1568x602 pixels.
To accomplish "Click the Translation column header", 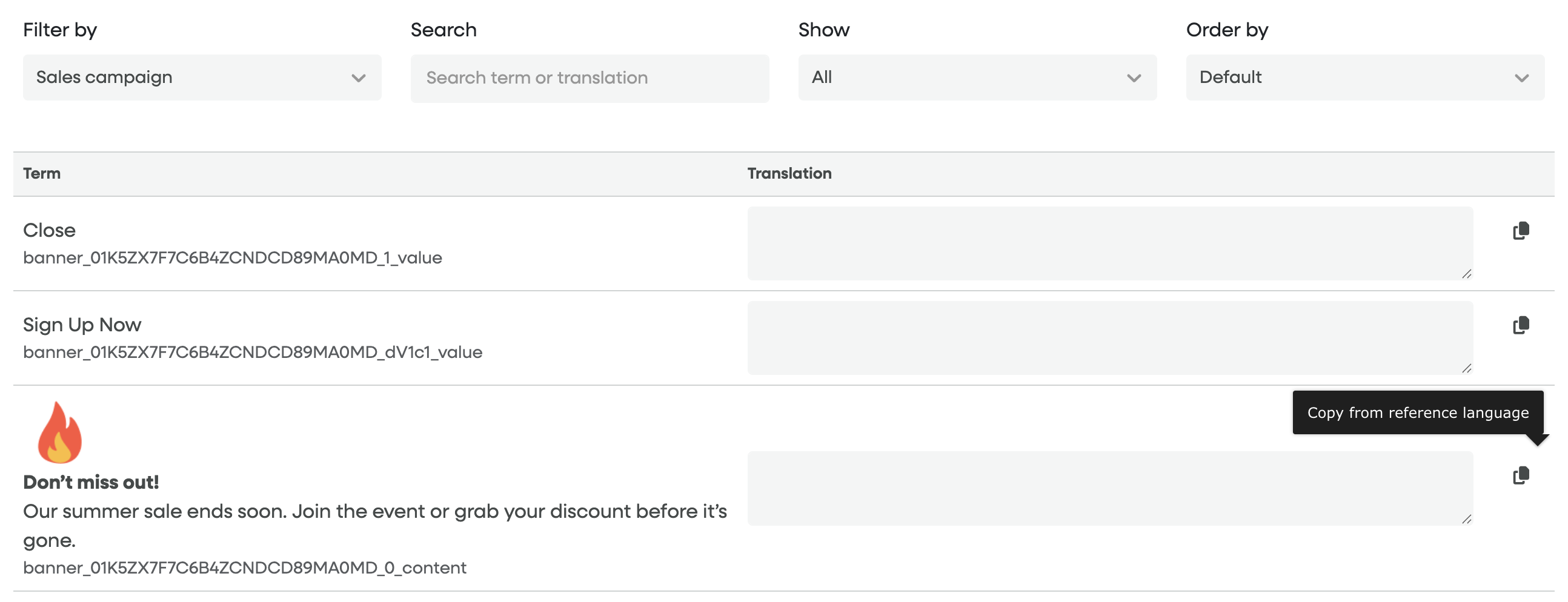I will [x=789, y=173].
